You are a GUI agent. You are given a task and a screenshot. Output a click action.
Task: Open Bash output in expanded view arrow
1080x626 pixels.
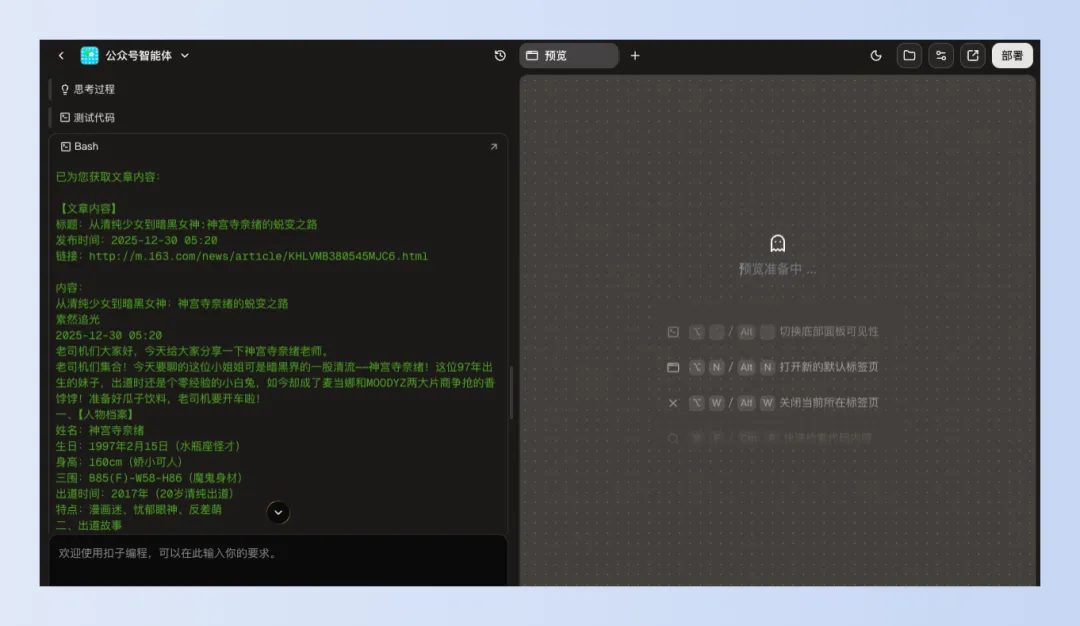click(x=494, y=147)
